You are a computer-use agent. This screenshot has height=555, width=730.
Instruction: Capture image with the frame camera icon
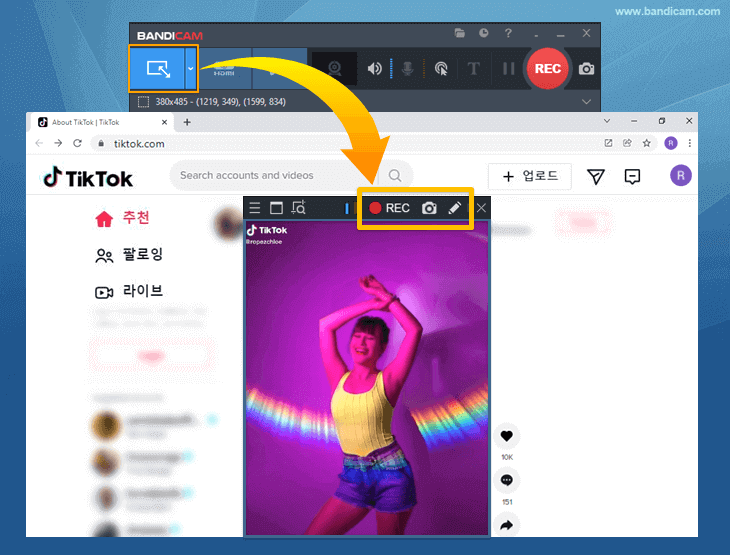[429, 208]
